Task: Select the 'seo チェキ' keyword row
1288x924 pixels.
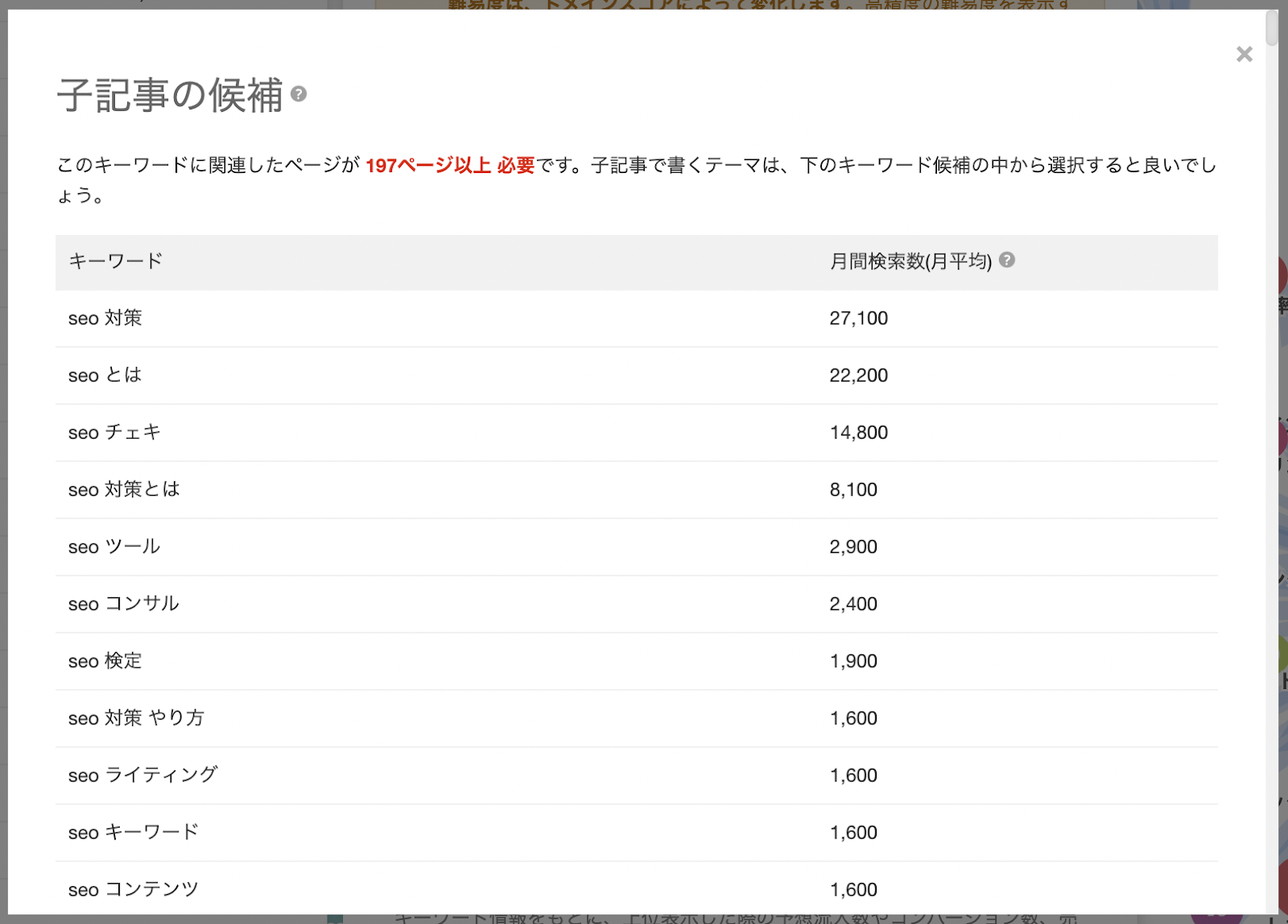Action: pos(637,433)
